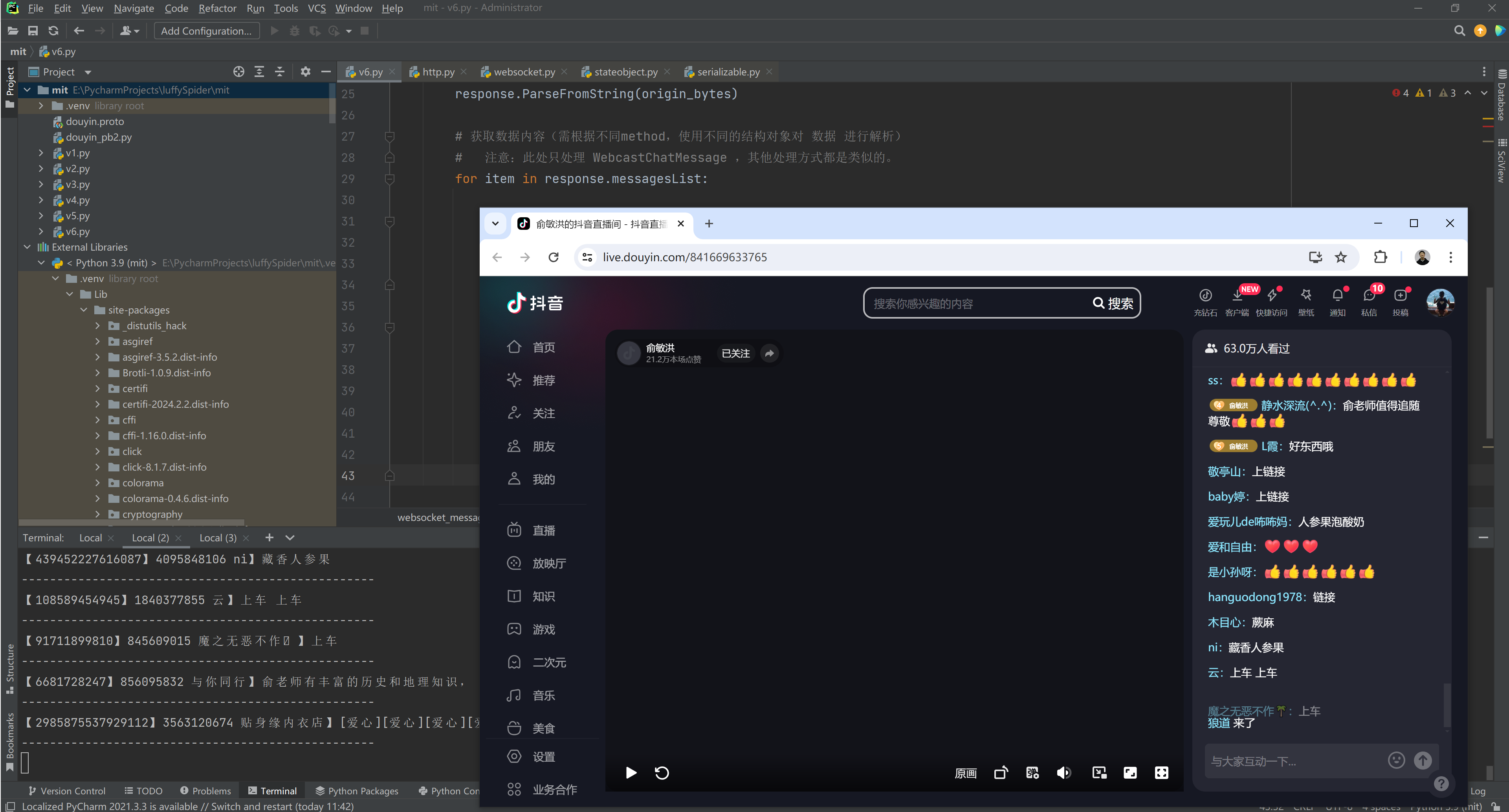This screenshot has height=812, width=1509.
Task: Toggle picture-in-picture mini player
Action: 1099,773
